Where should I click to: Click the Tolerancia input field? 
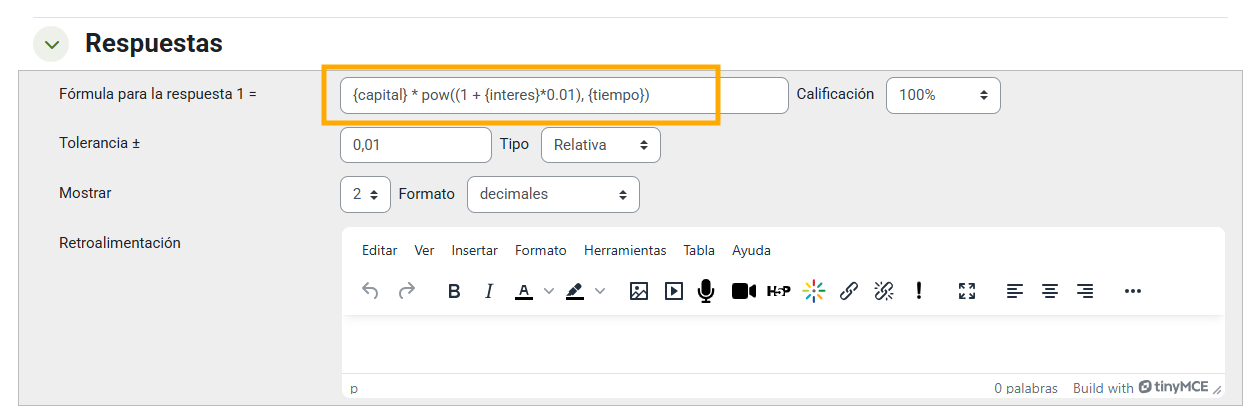[x=415, y=144]
